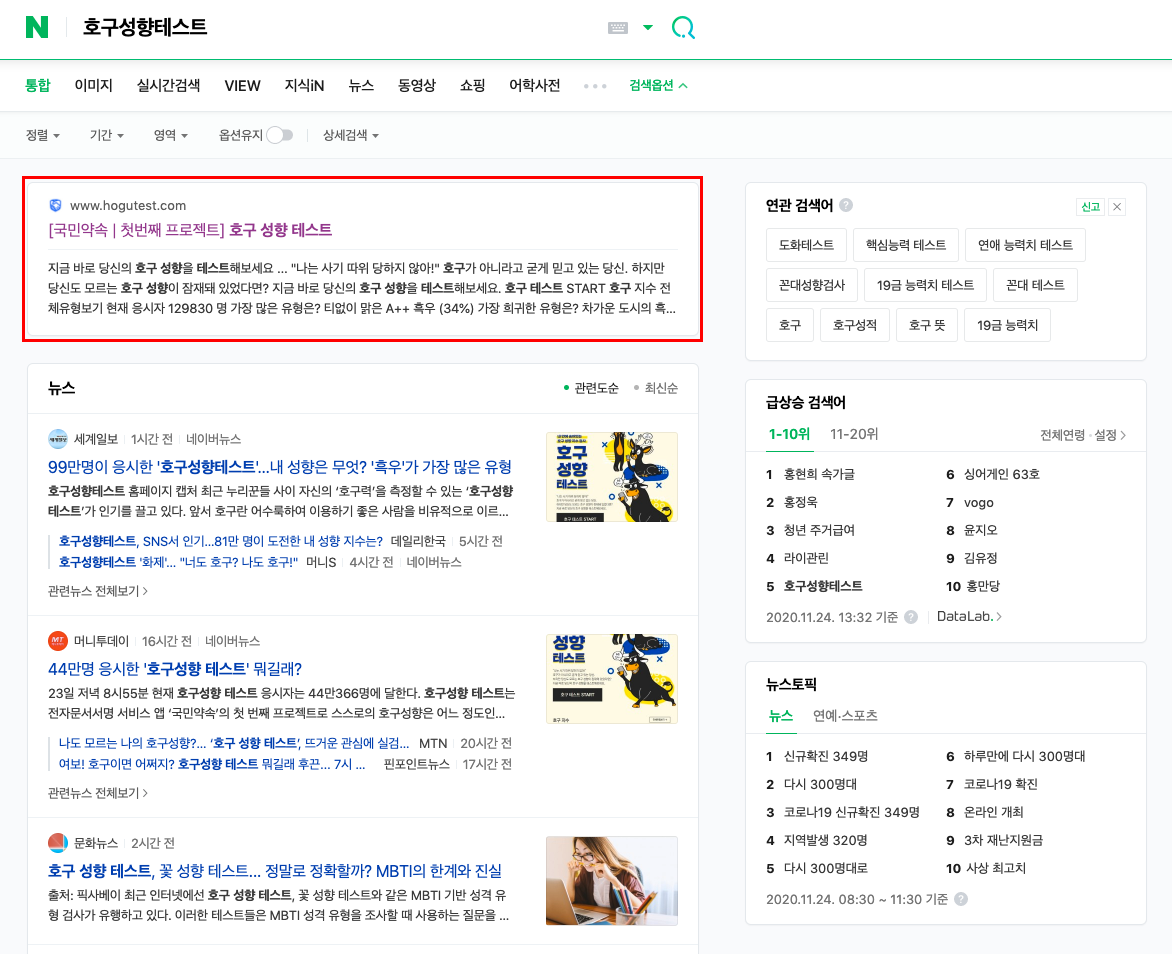Open the SNS서 인기...81만 명 related article
1172x954 pixels.
(220, 541)
